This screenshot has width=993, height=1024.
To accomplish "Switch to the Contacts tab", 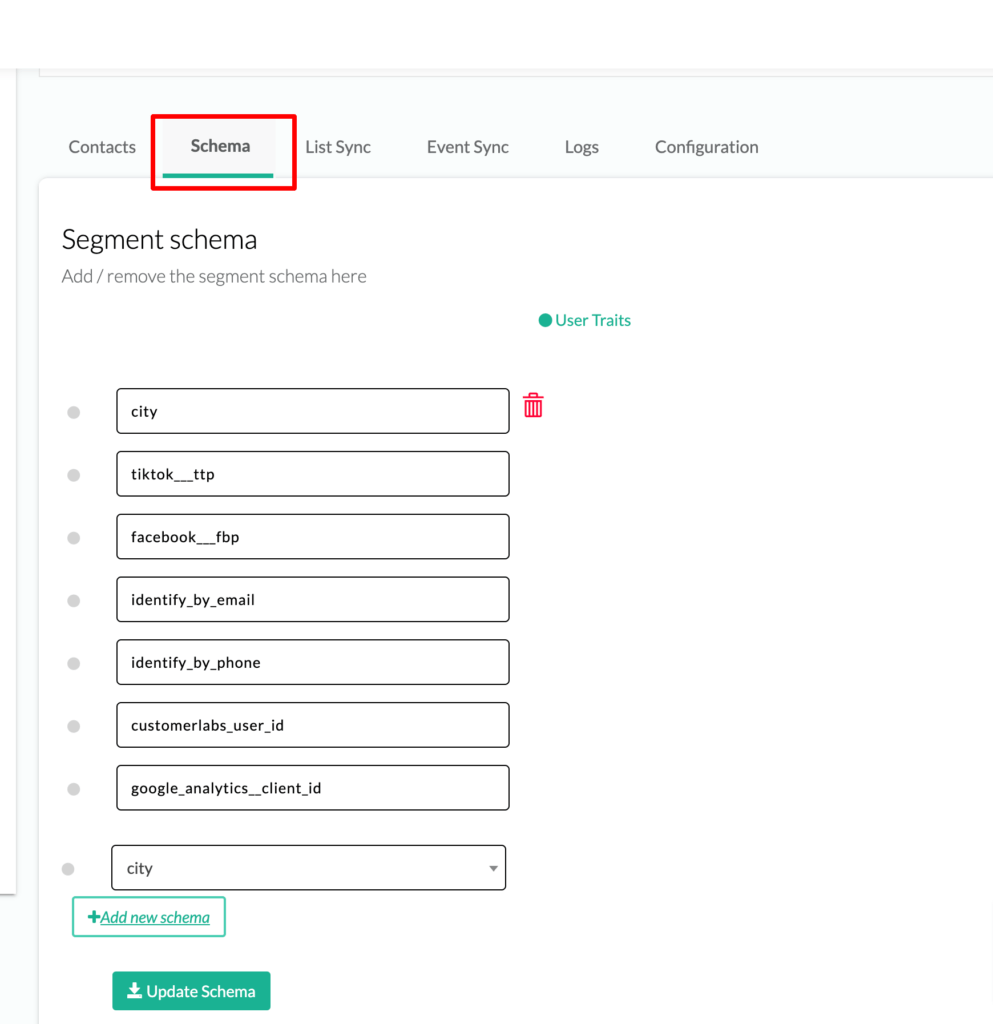I will coord(102,147).
